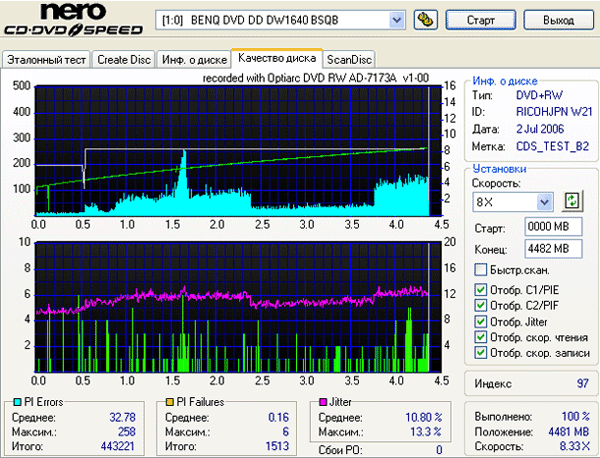Click the cyan PI Errors legend square
Screen dimensions: 600x458
pyautogui.click(x=12, y=401)
